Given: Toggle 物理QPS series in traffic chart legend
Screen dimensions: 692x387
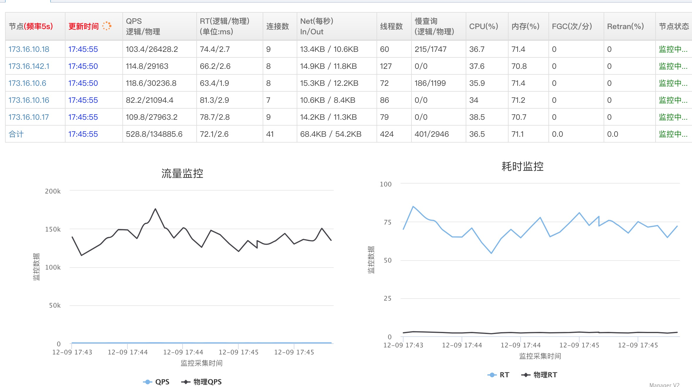Looking at the screenshot, I should (x=202, y=382).
